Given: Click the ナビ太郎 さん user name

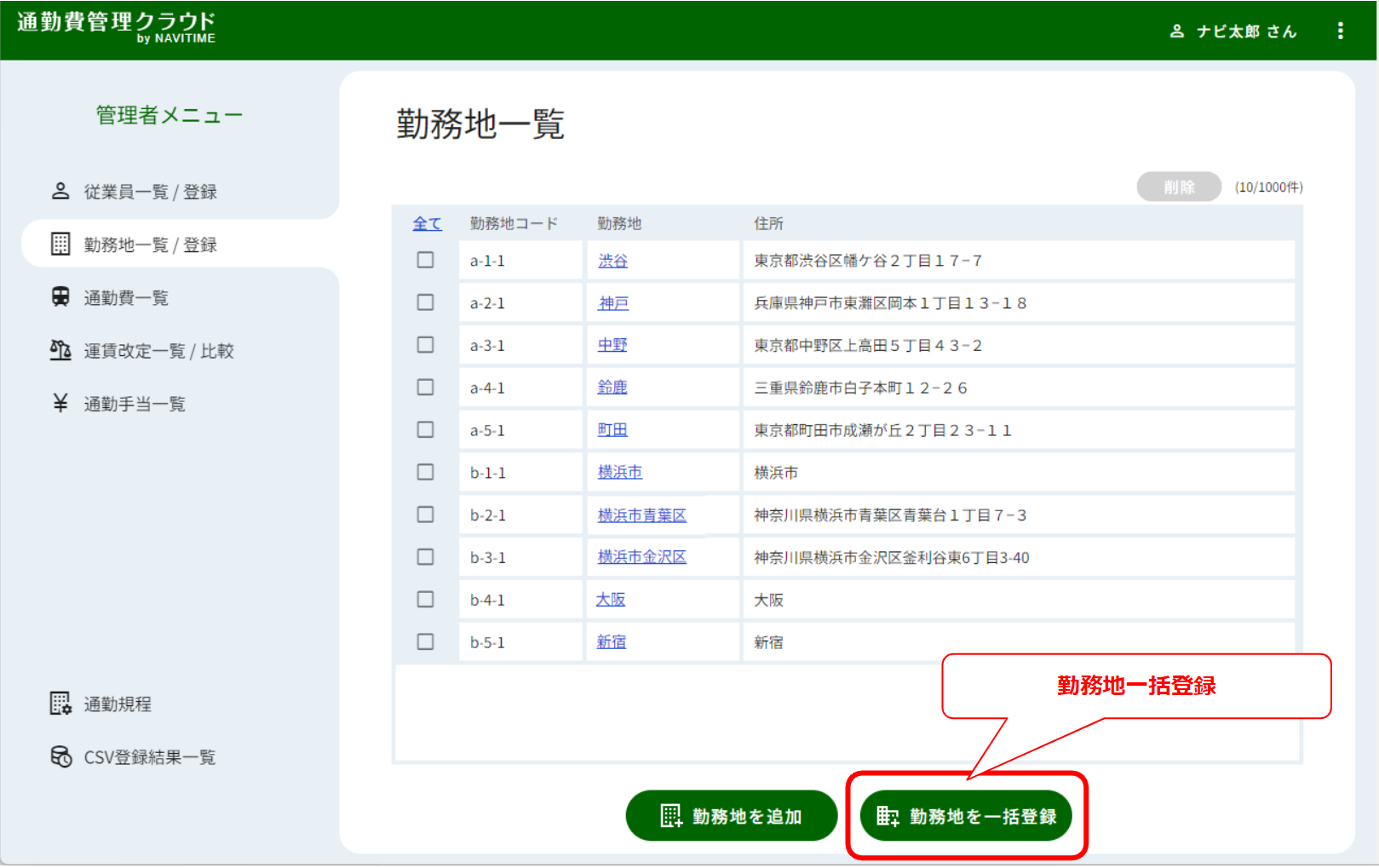Looking at the screenshot, I should pos(1246,32).
